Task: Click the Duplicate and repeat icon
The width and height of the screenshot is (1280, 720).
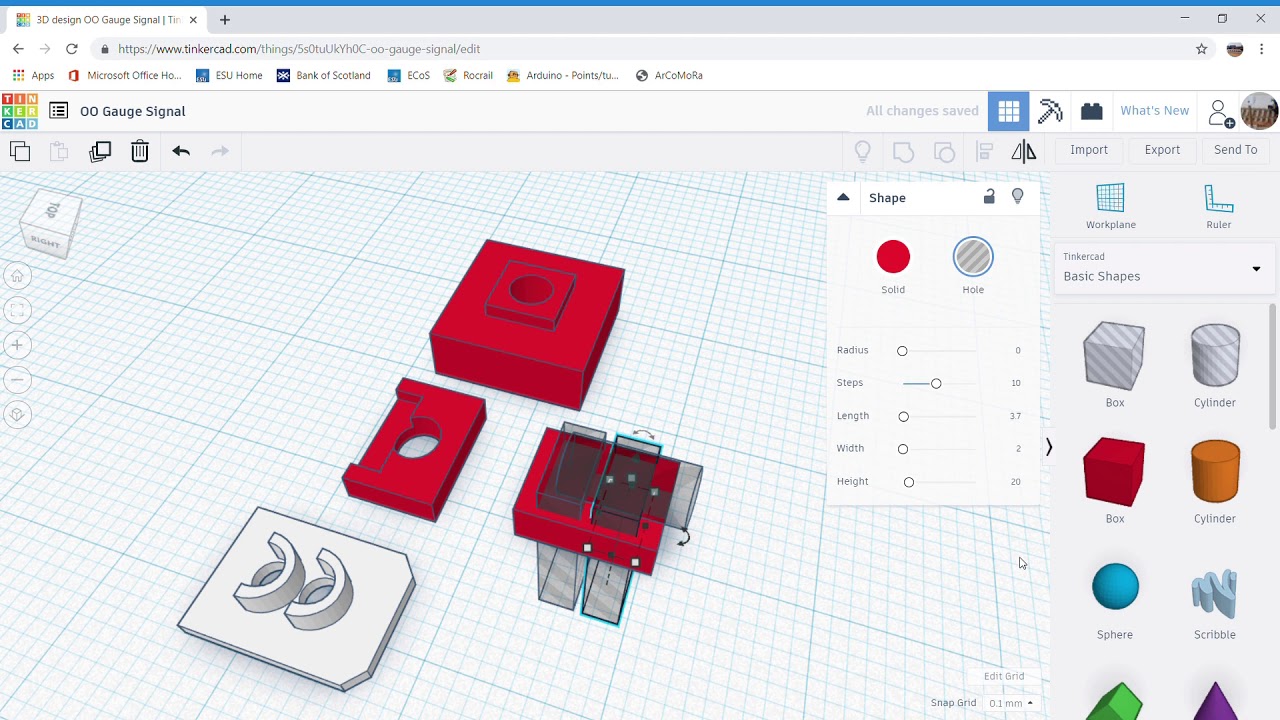Action: click(x=100, y=151)
